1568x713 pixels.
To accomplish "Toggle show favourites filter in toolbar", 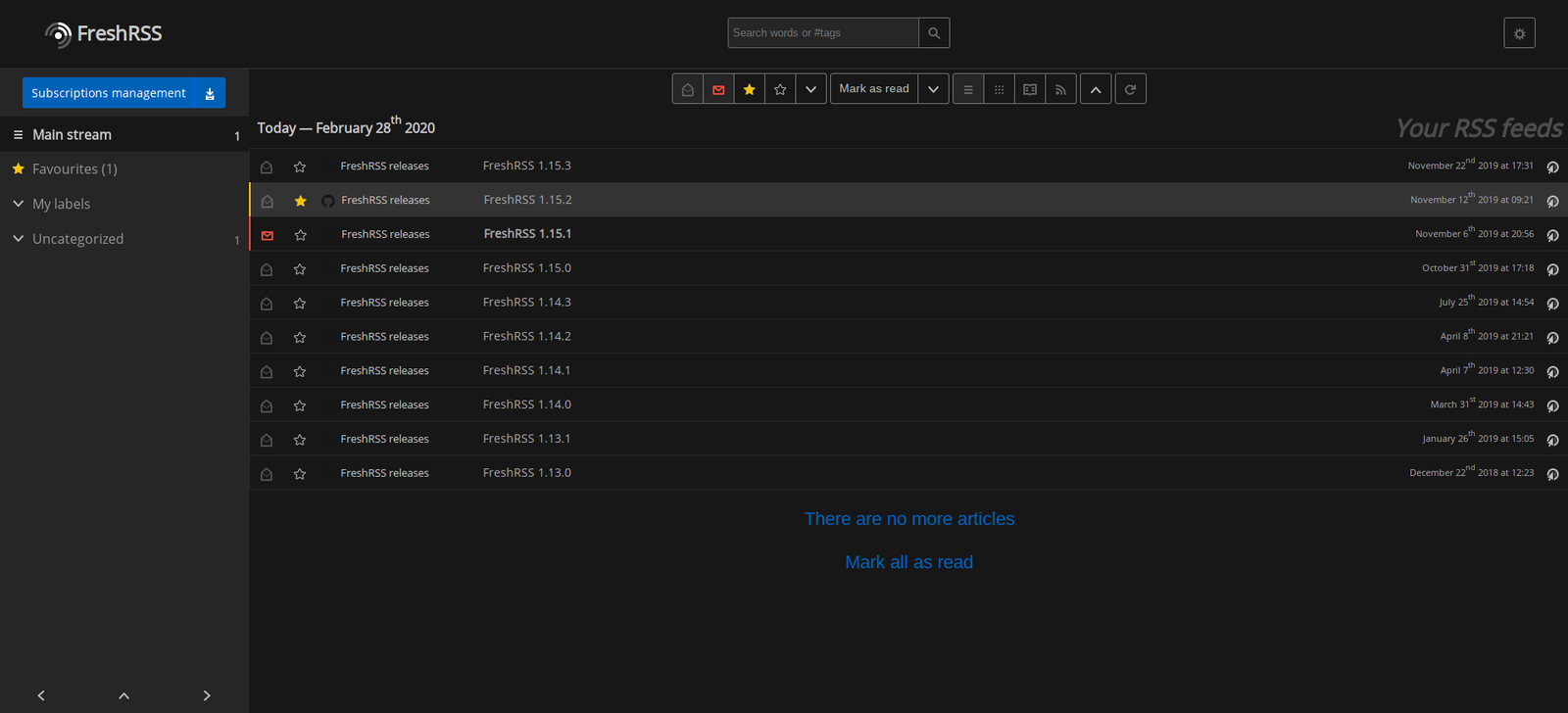I will (x=750, y=89).
